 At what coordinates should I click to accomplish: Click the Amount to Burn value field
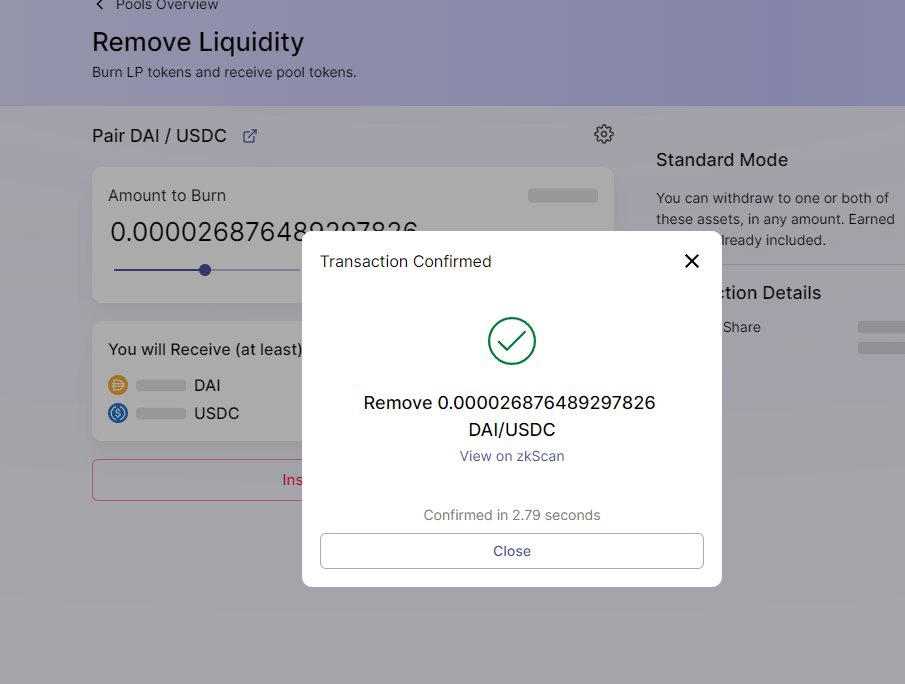[x=263, y=232]
